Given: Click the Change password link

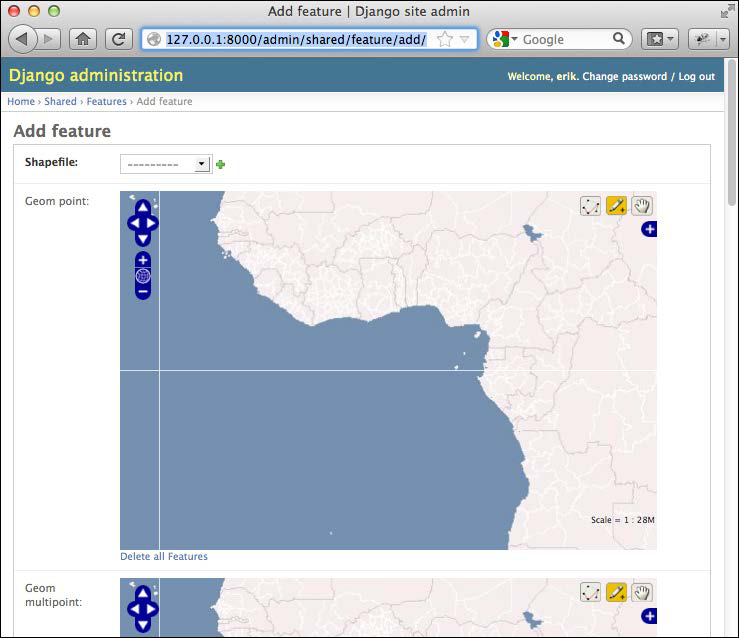Looking at the screenshot, I should pos(624,76).
